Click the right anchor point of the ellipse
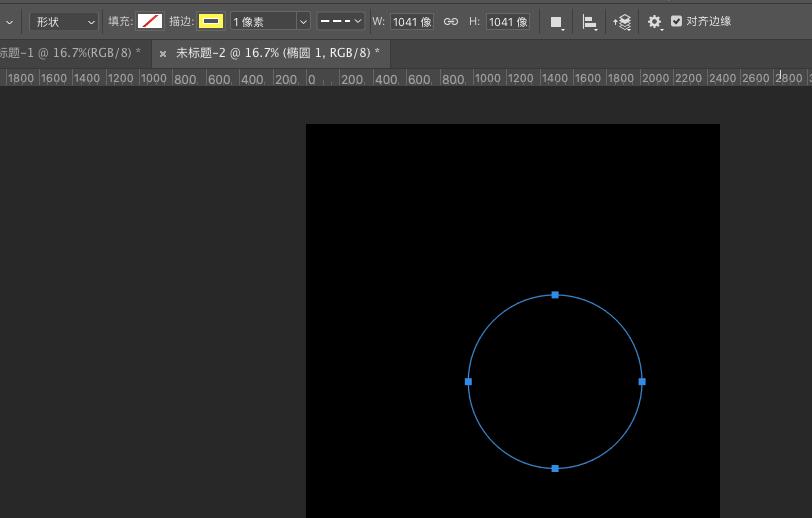 pyautogui.click(x=642, y=382)
